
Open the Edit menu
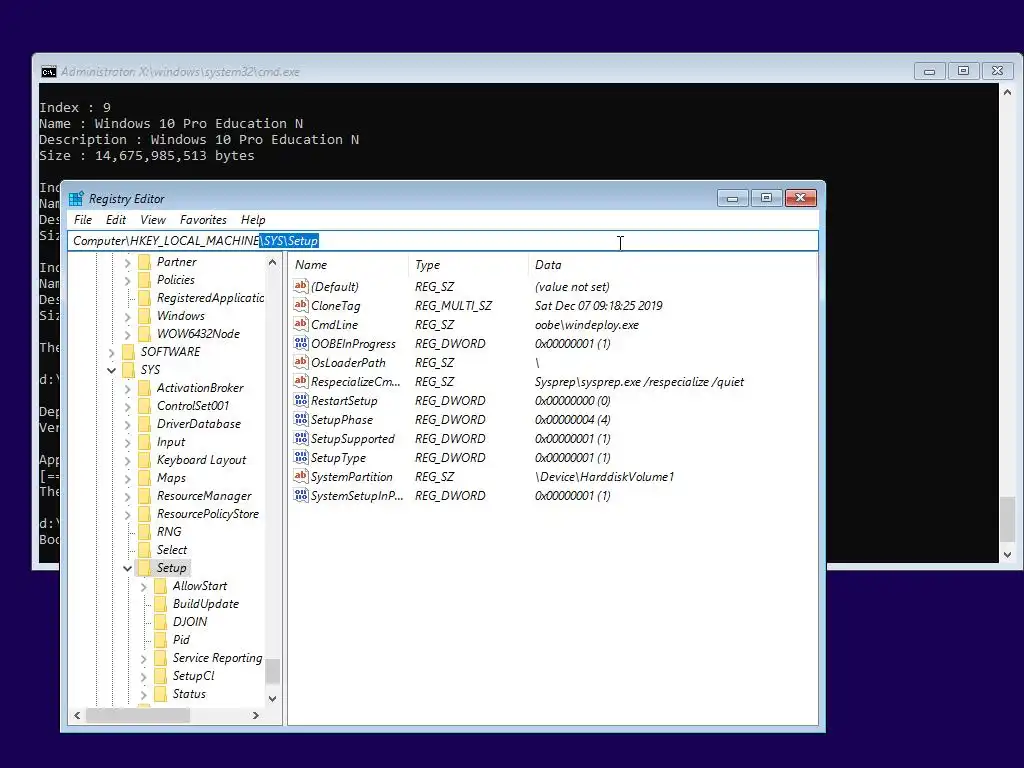coord(116,220)
